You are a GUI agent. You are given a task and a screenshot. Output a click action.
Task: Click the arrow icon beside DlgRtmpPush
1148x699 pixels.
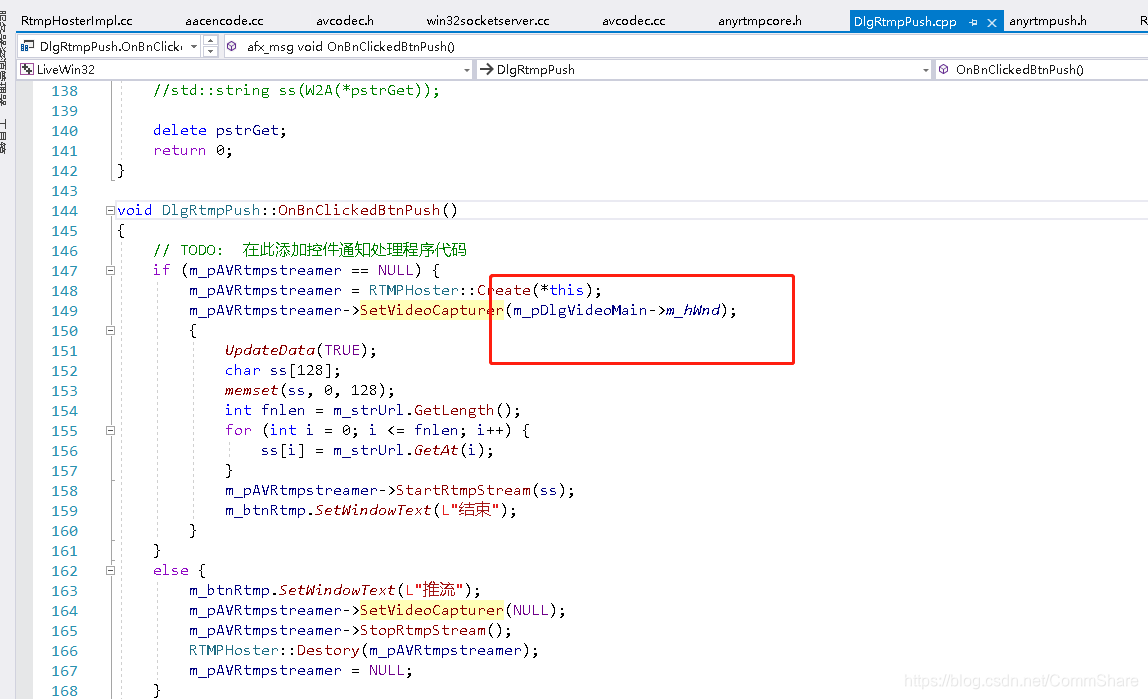tap(486, 70)
